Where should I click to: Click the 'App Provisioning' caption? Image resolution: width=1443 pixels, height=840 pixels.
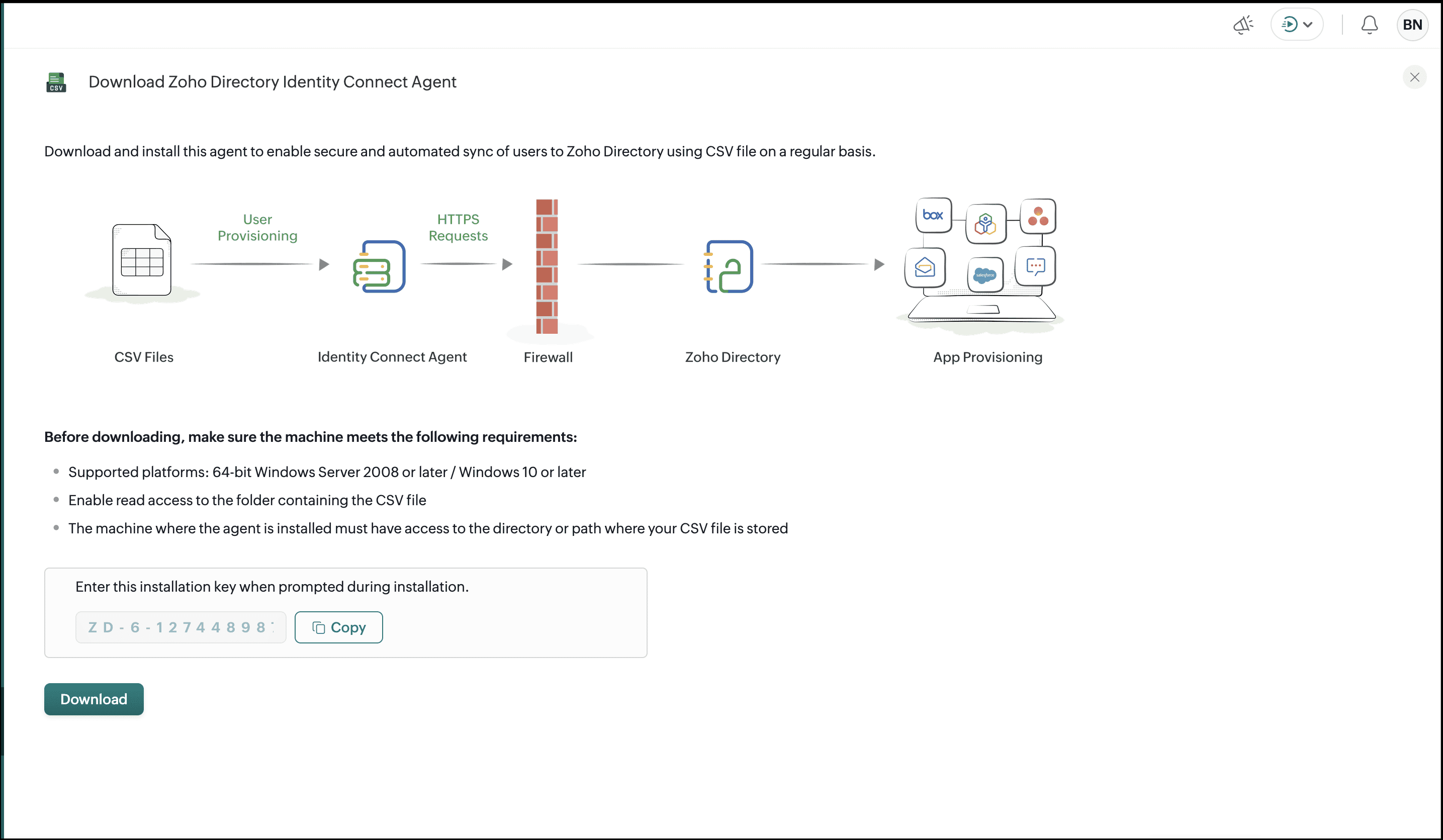[x=988, y=357]
